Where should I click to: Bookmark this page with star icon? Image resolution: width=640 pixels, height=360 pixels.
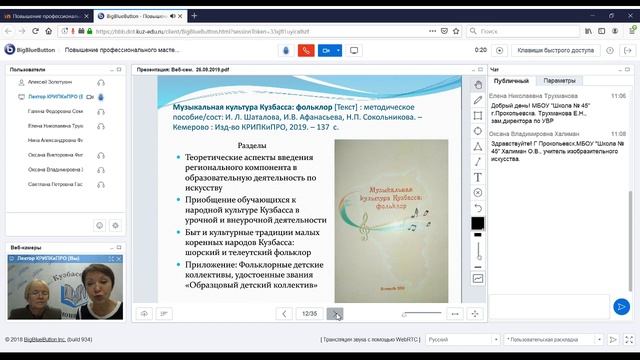pyautogui.click(x=456, y=31)
